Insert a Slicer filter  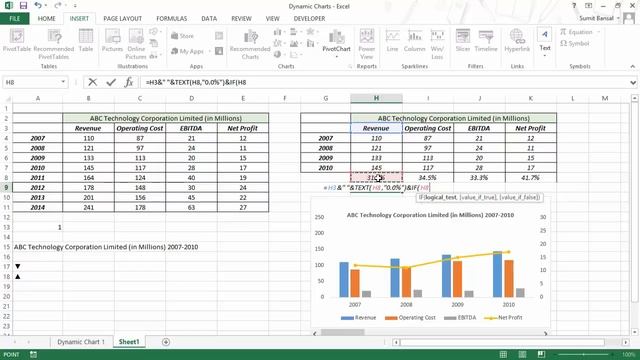(463, 41)
